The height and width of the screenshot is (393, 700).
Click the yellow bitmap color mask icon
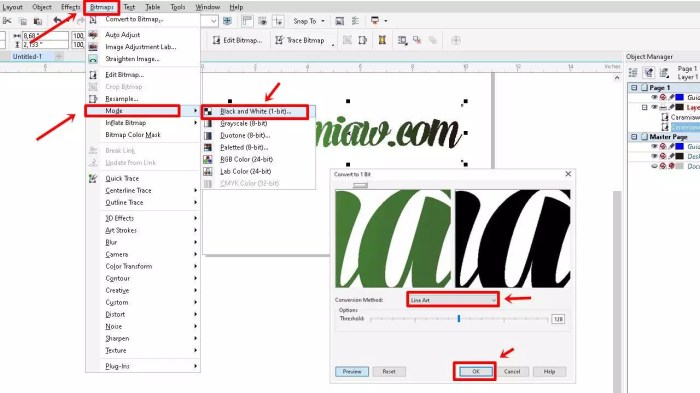click(382, 40)
